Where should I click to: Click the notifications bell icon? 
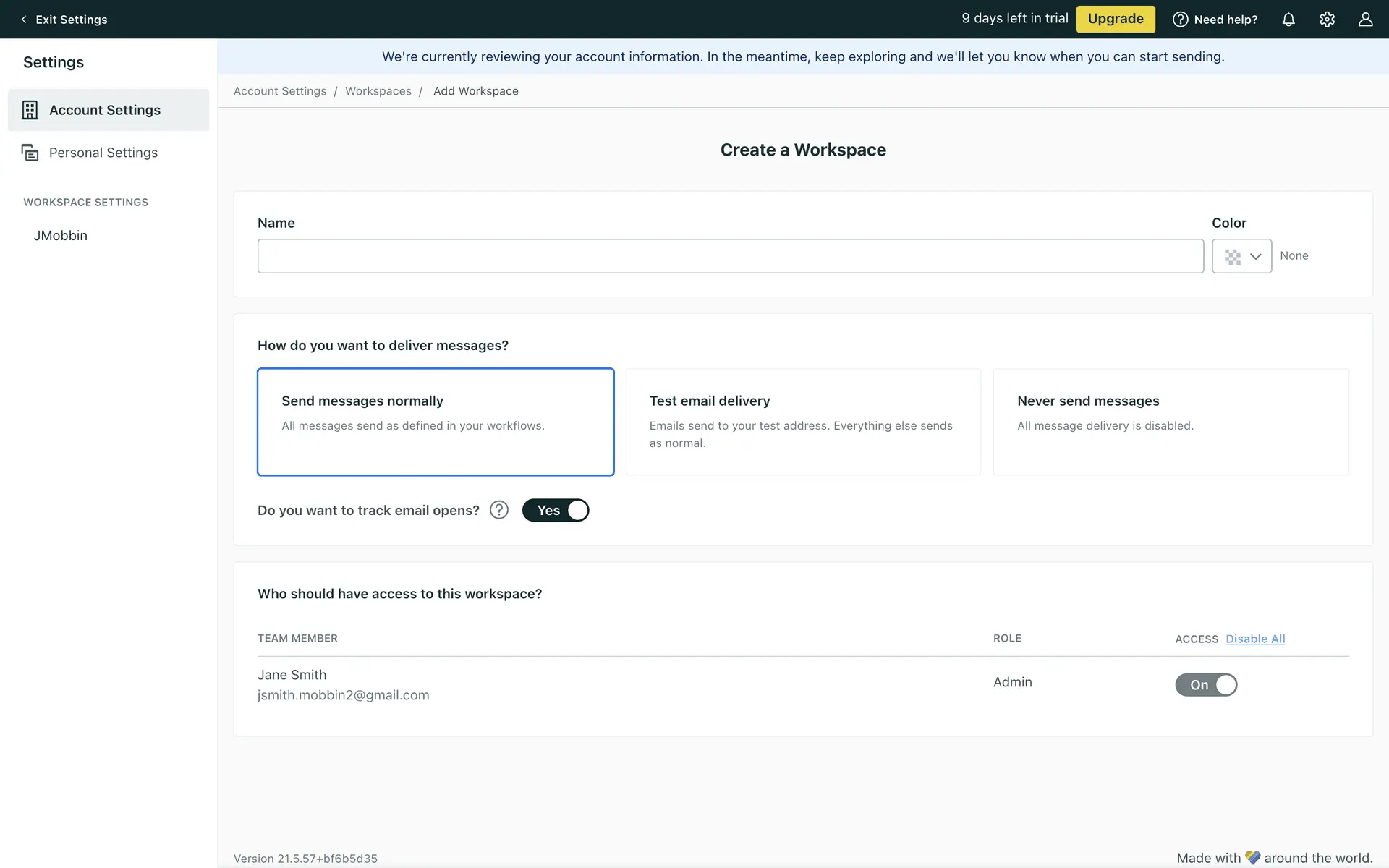(x=1288, y=20)
